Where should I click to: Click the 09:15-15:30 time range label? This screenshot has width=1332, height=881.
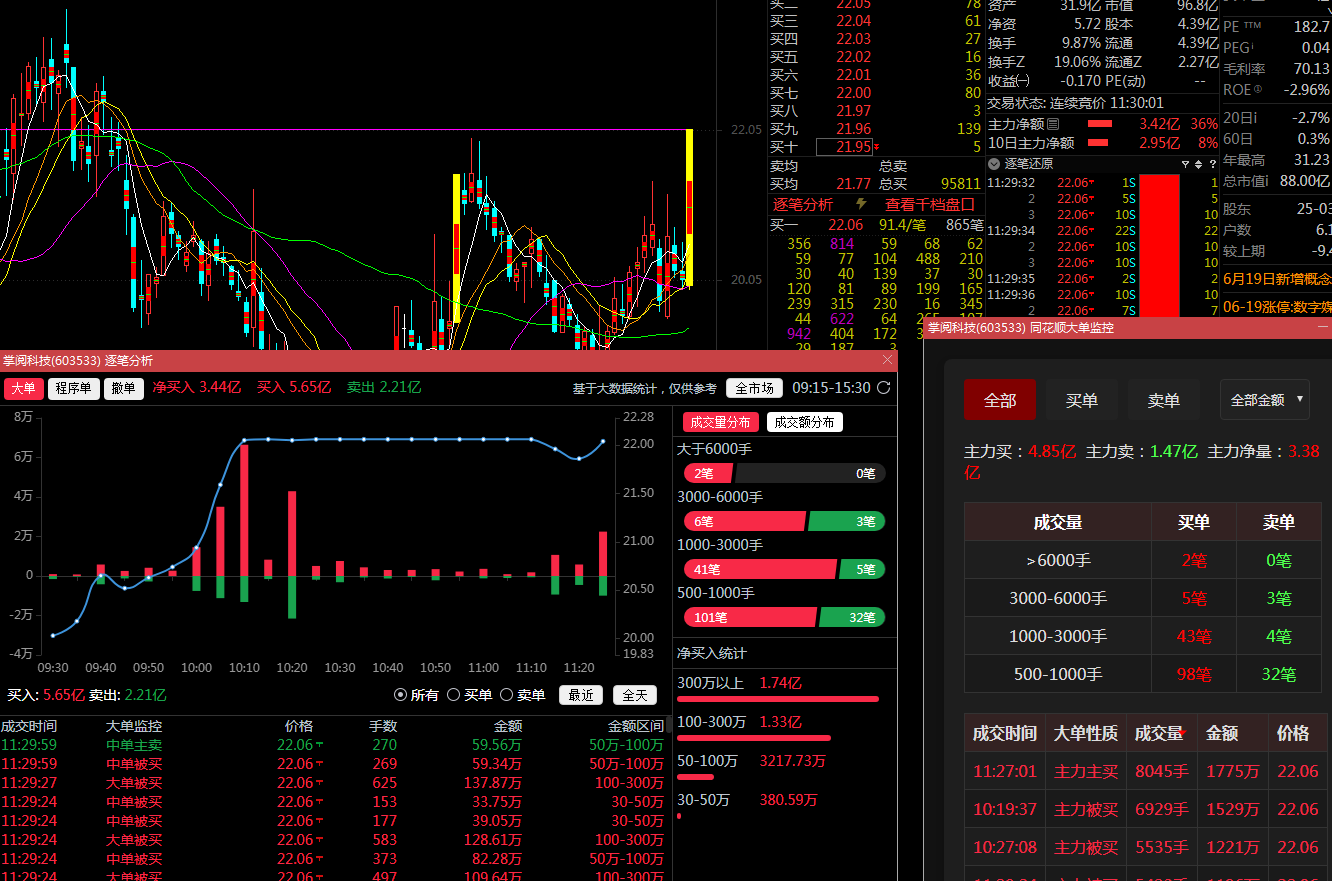coord(831,388)
